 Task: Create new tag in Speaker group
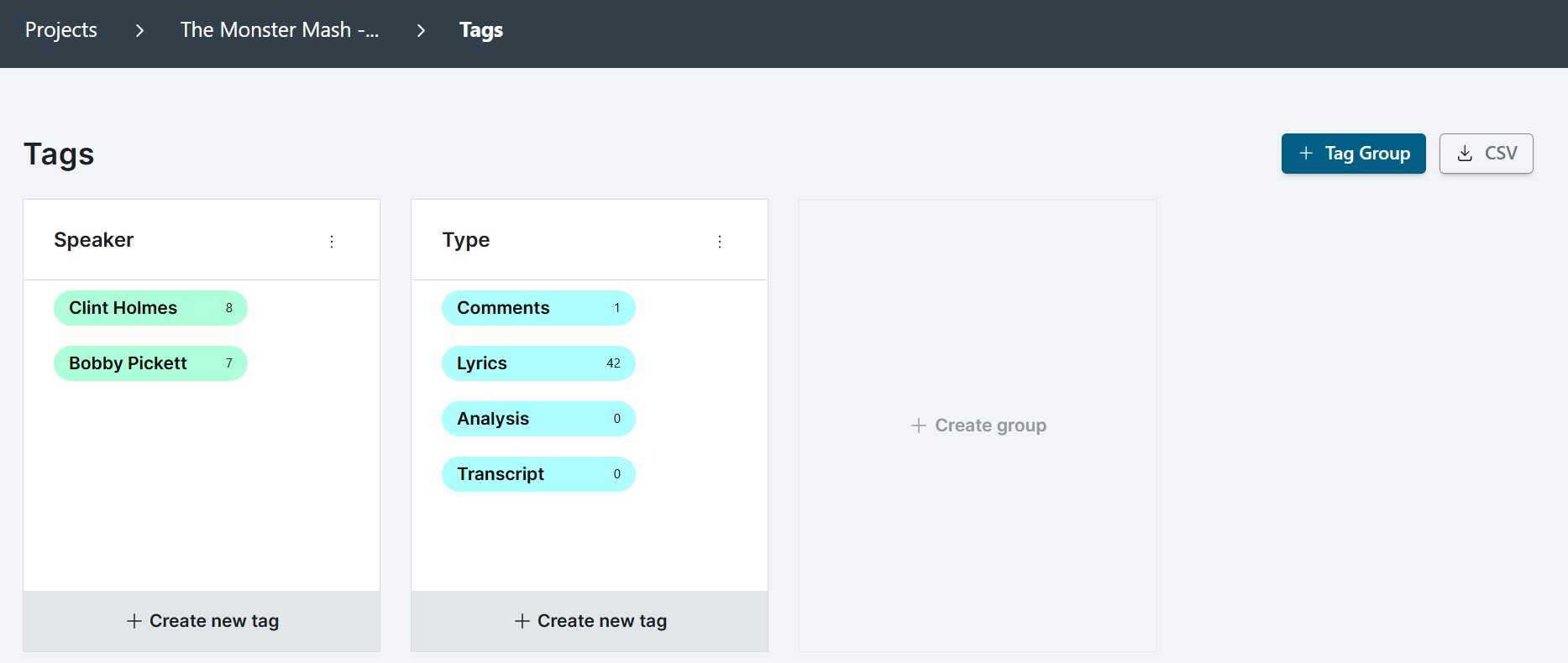(x=202, y=621)
